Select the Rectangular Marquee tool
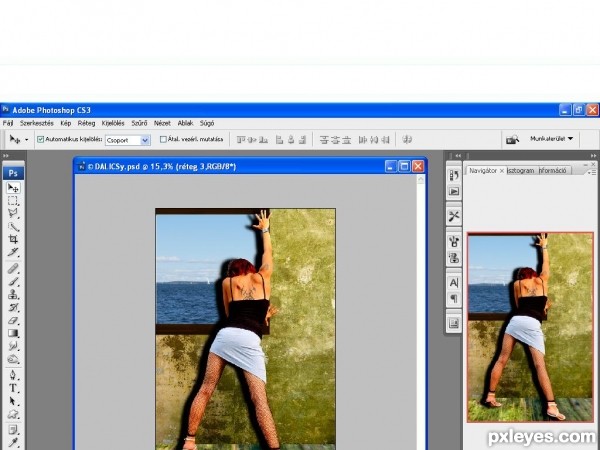600x450 pixels. (13, 201)
